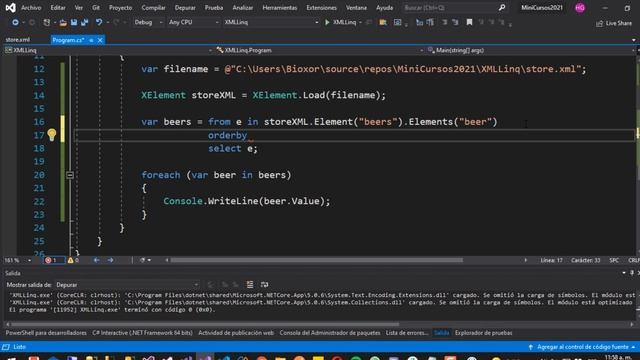Open the XMLLinq project navigation dropdown
640x360 pixels.
(x=108, y=50)
